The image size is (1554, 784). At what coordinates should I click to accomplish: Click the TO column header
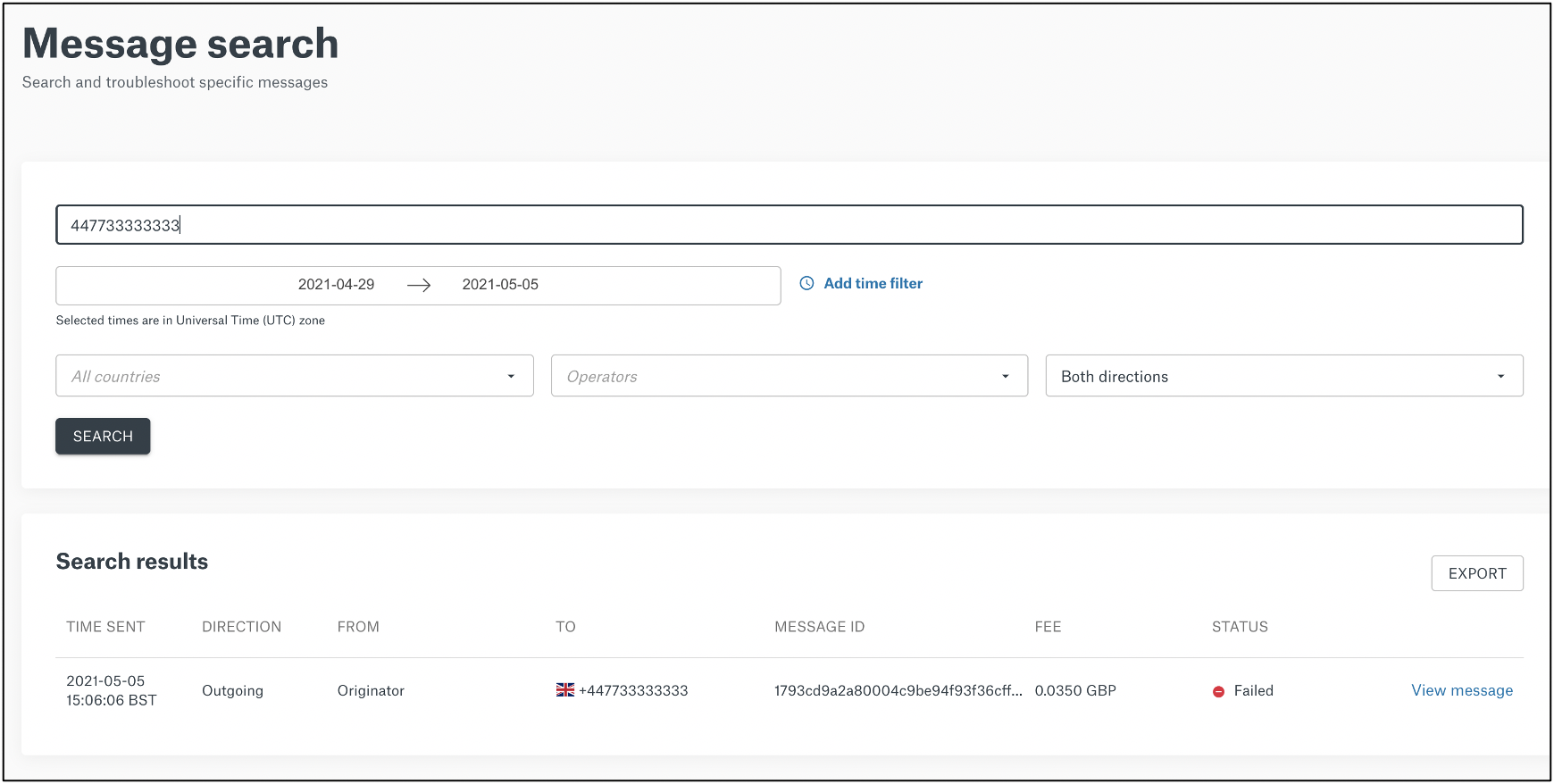565,627
